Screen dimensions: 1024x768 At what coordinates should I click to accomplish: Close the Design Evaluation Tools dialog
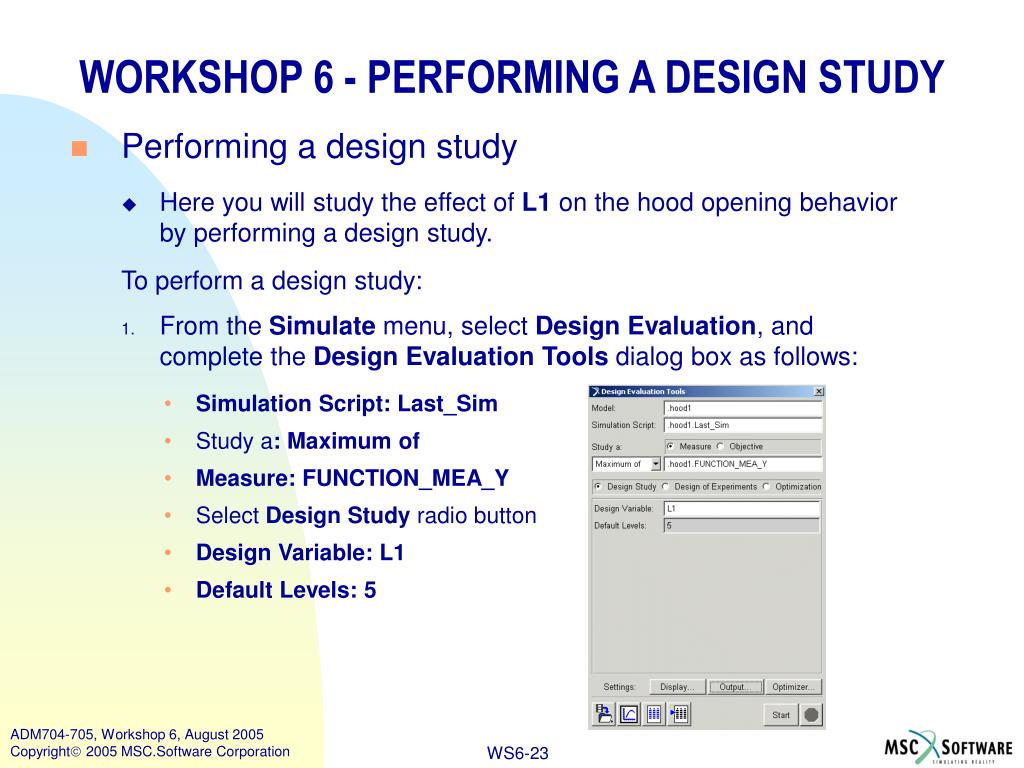819,391
